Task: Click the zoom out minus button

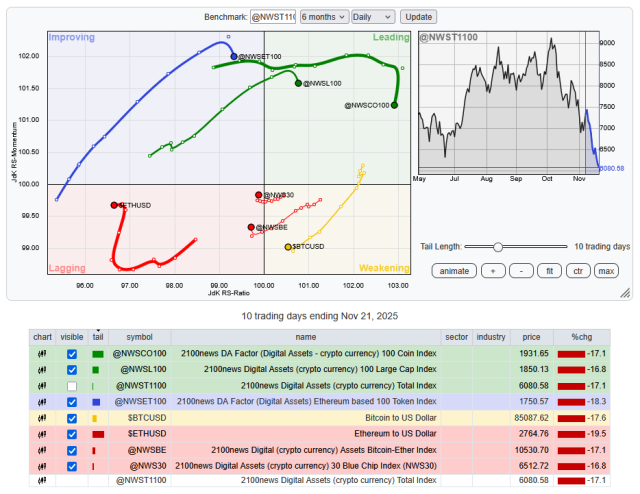Action: pos(521,271)
